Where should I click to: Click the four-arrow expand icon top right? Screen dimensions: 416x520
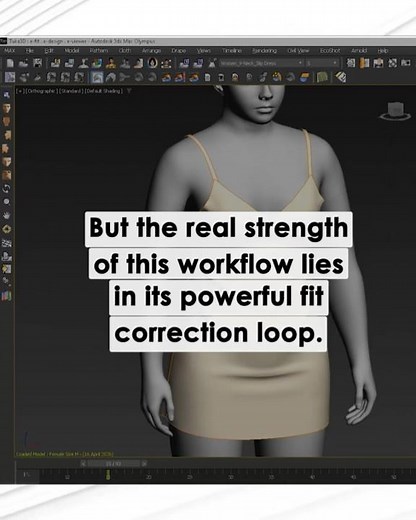click(392, 63)
